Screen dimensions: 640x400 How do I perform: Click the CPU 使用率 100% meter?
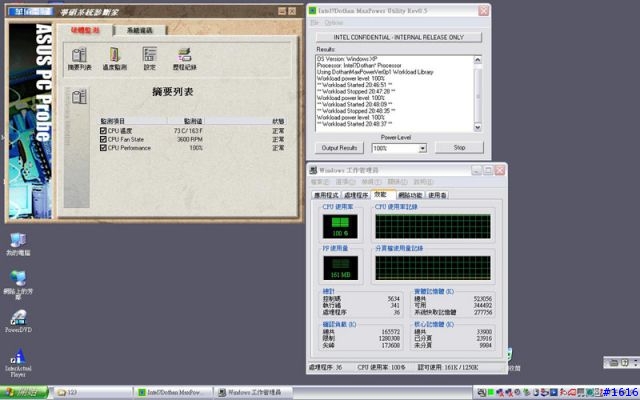point(340,227)
